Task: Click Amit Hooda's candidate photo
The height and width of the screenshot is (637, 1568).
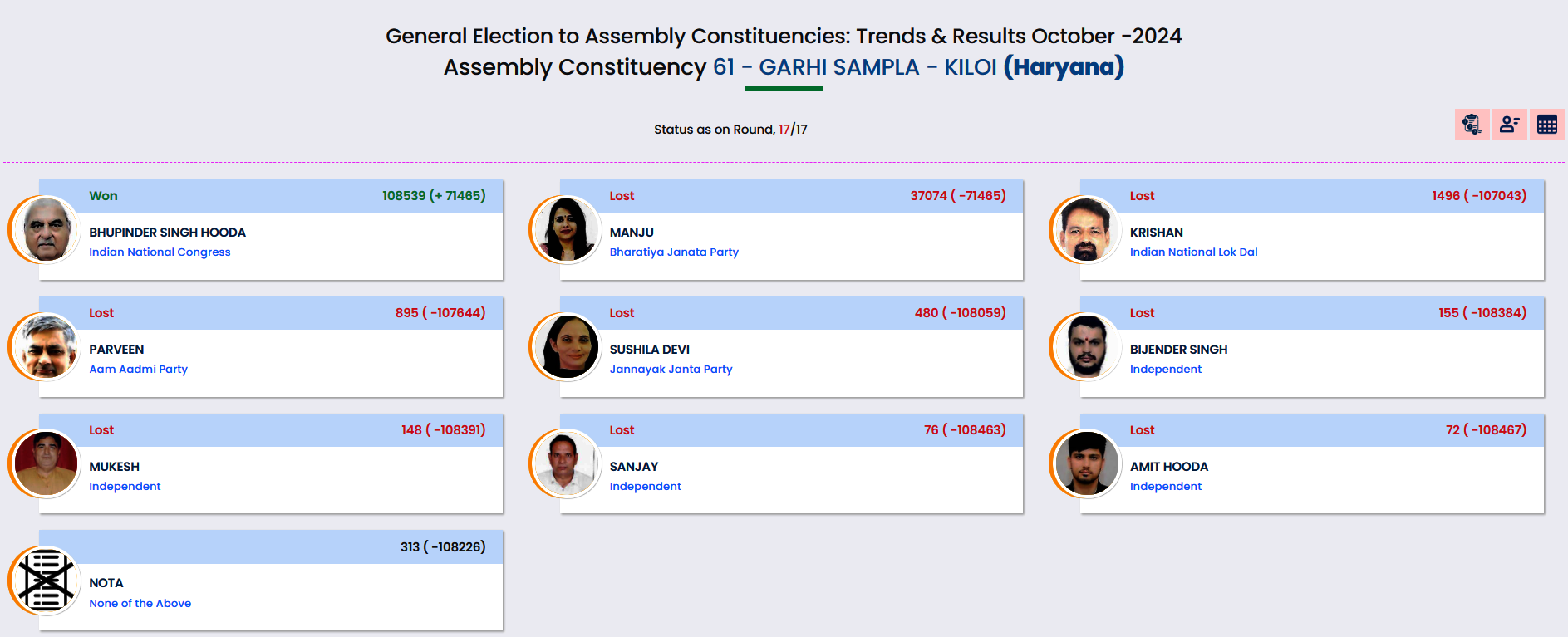Action: click(x=1086, y=464)
